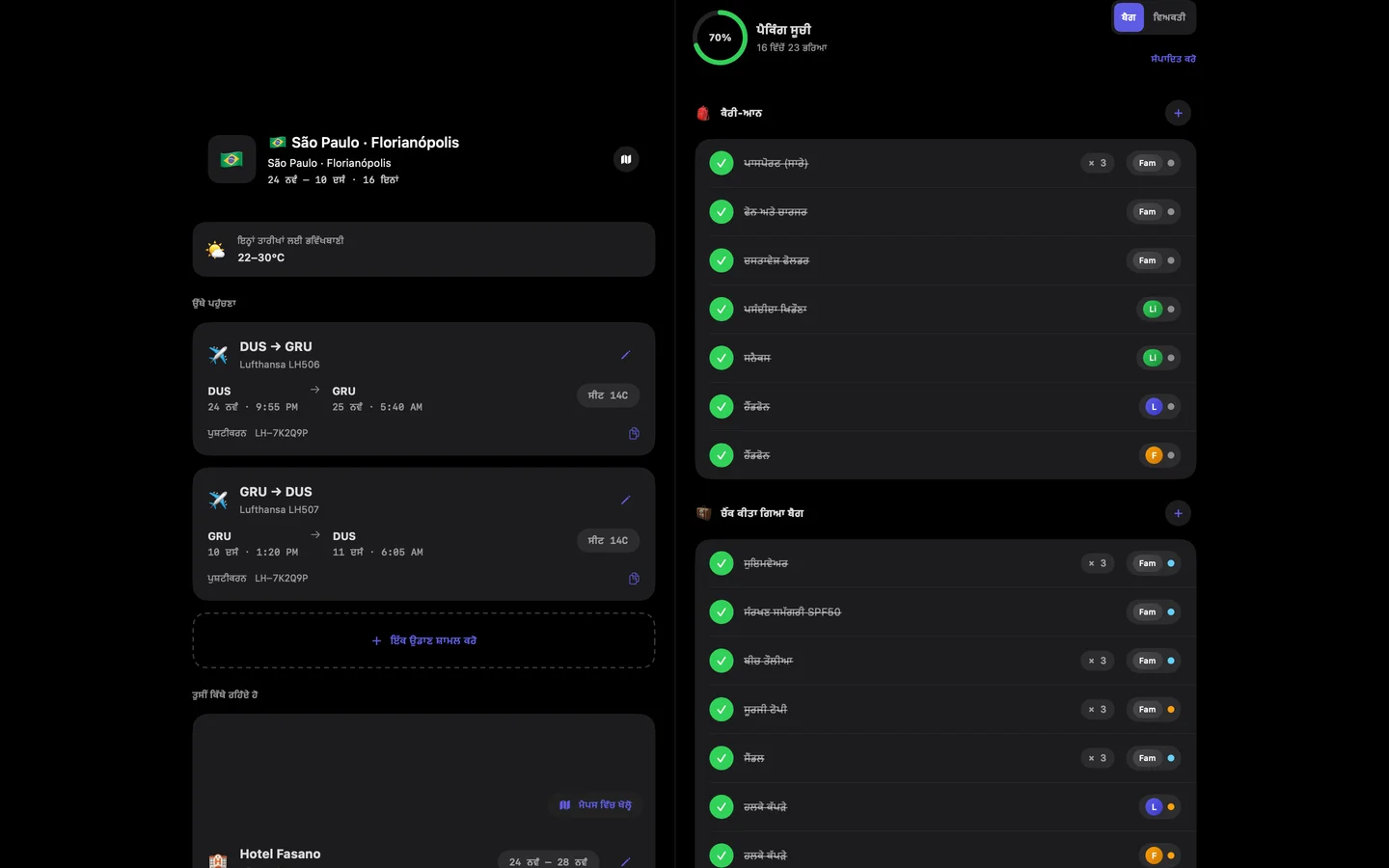Click the ਸੰਪਾਦਿਤ ਕਰੋ link

click(1173, 59)
